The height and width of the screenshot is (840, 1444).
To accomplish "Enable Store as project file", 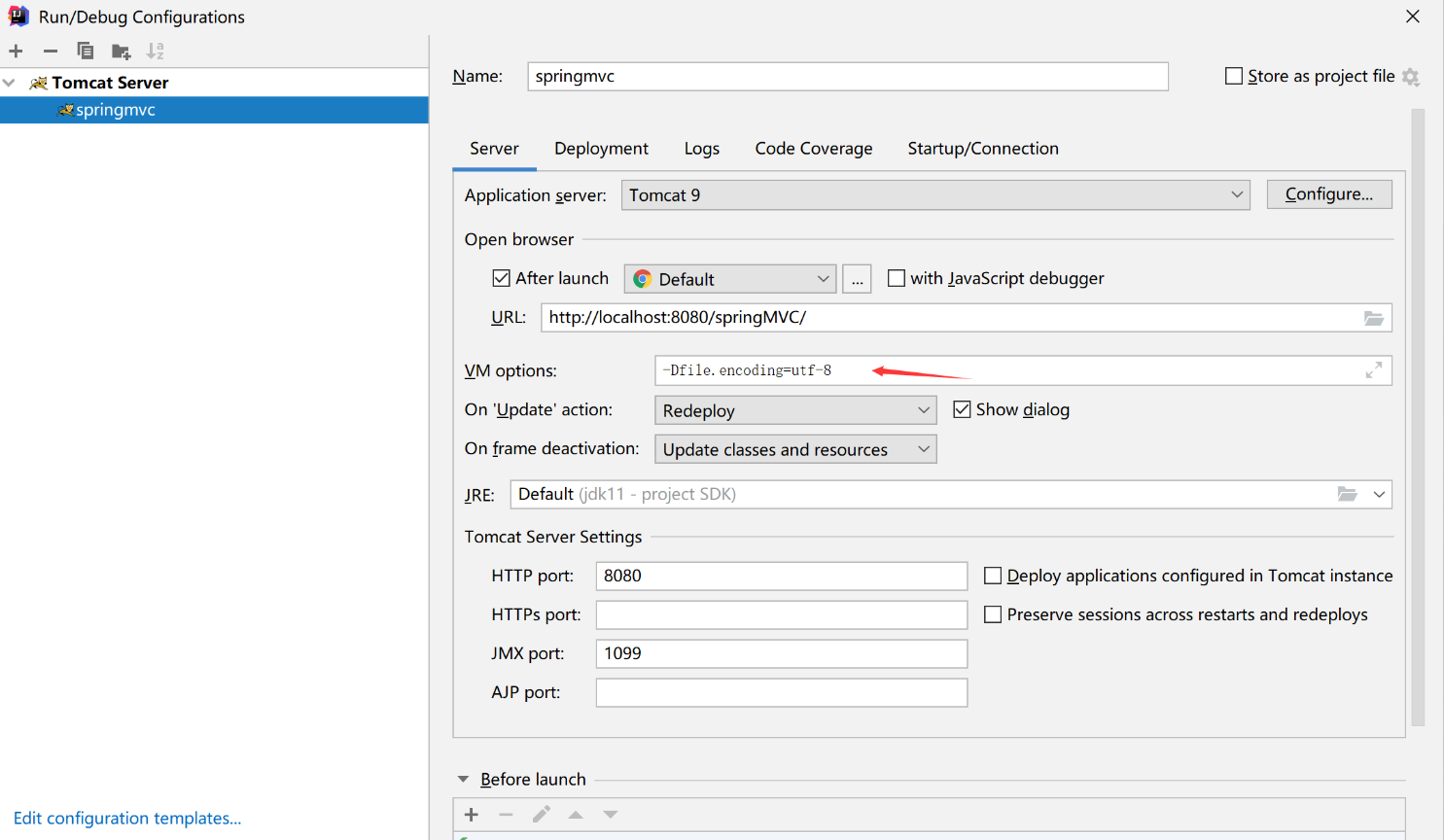I will [1234, 76].
